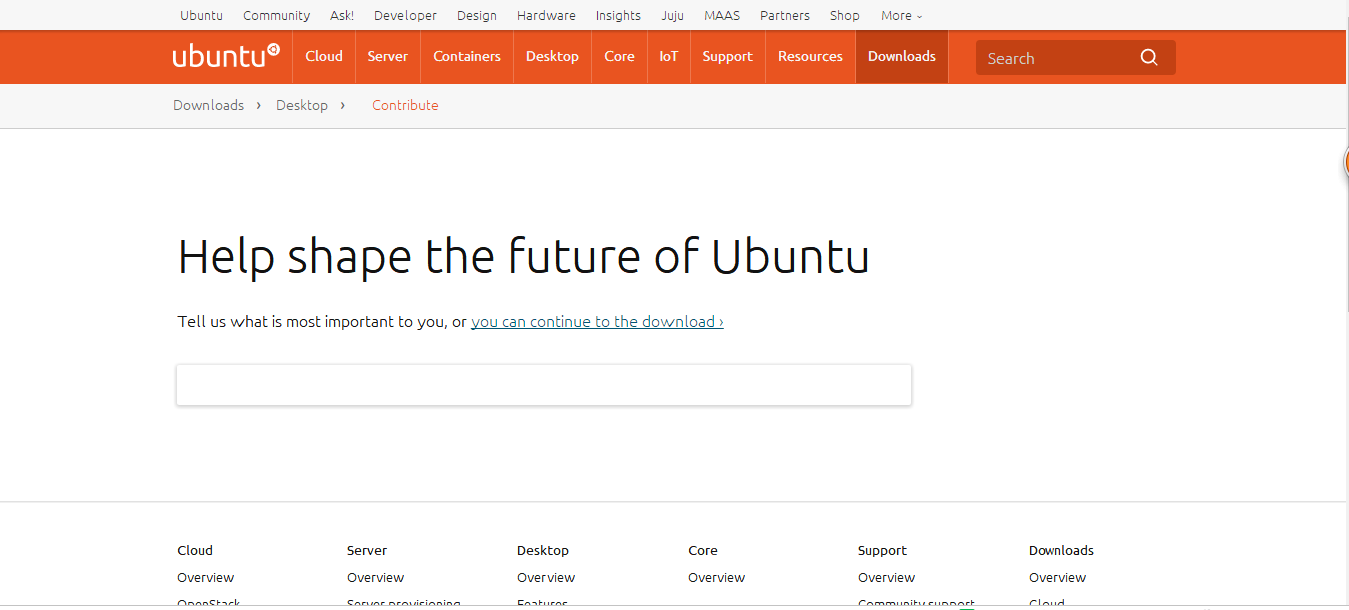Open Overview under the Desktop footer column
Image resolution: width=1349 pixels, height=610 pixels.
point(546,577)
